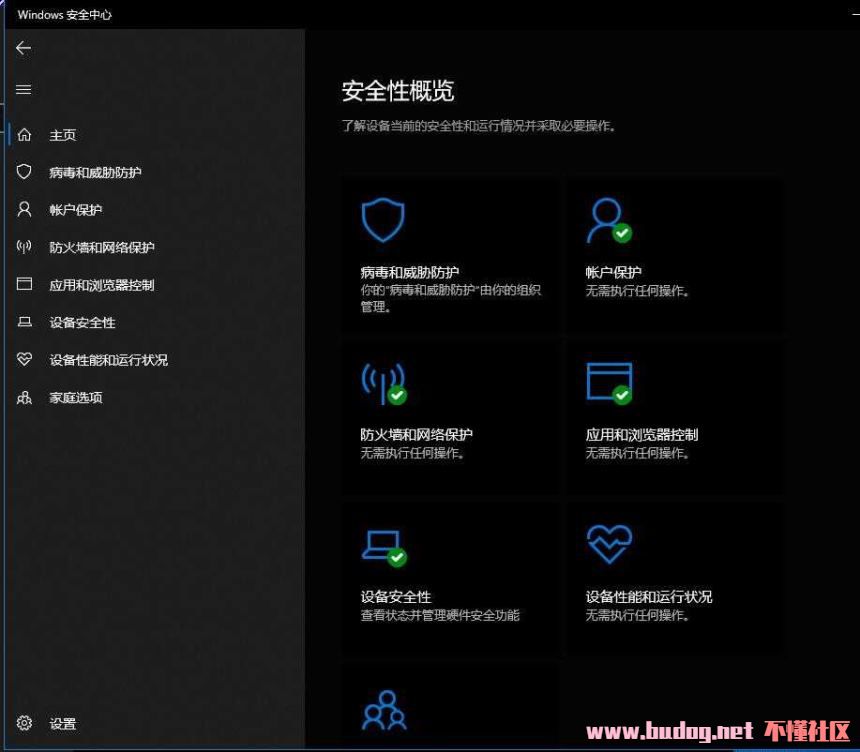Viewport: 860px width, 752px height.
Task: Click the sidebar family icon
Action: (x=24, y=397)
